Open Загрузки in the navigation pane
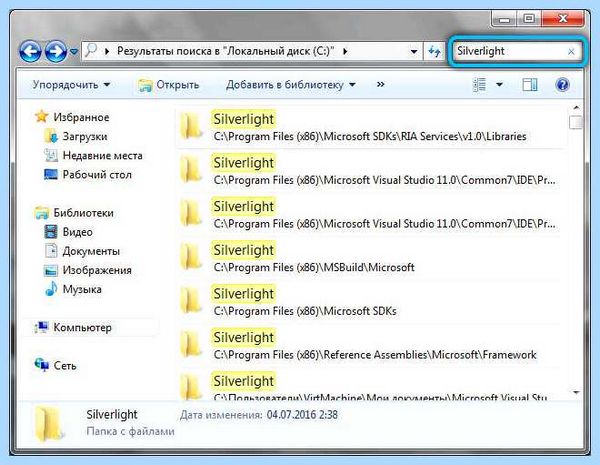 [x=85, y=136]
